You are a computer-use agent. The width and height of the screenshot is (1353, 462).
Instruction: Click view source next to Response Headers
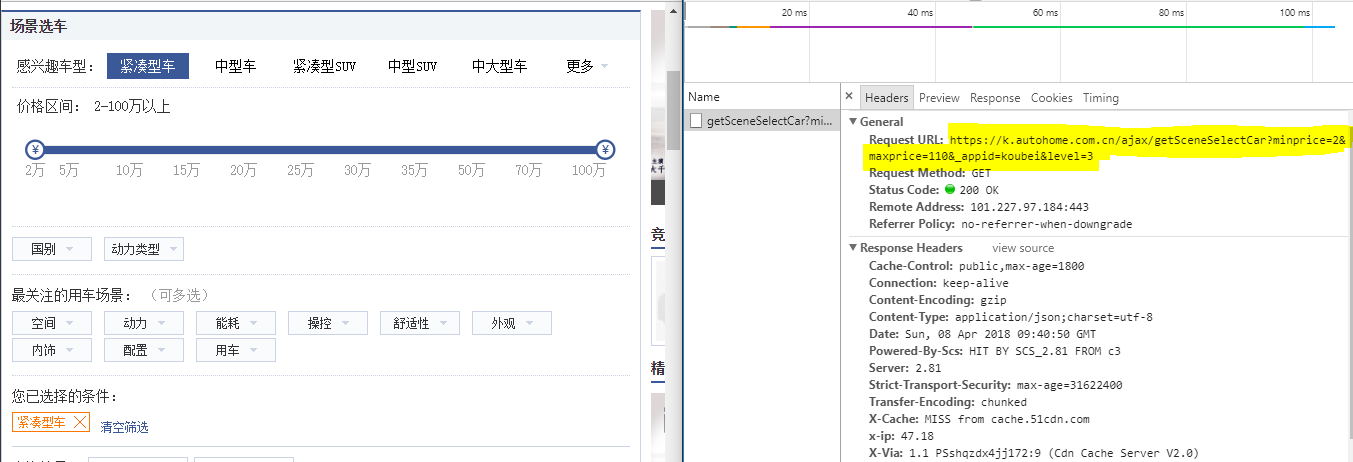tap(1023, 248)
